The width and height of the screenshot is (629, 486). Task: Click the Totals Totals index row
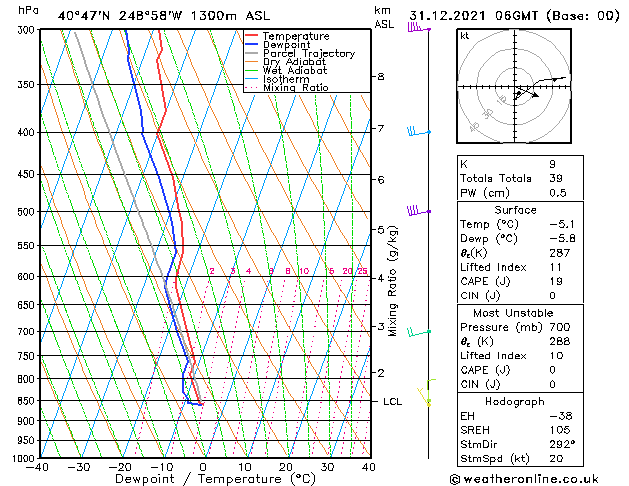click(520, 178)
